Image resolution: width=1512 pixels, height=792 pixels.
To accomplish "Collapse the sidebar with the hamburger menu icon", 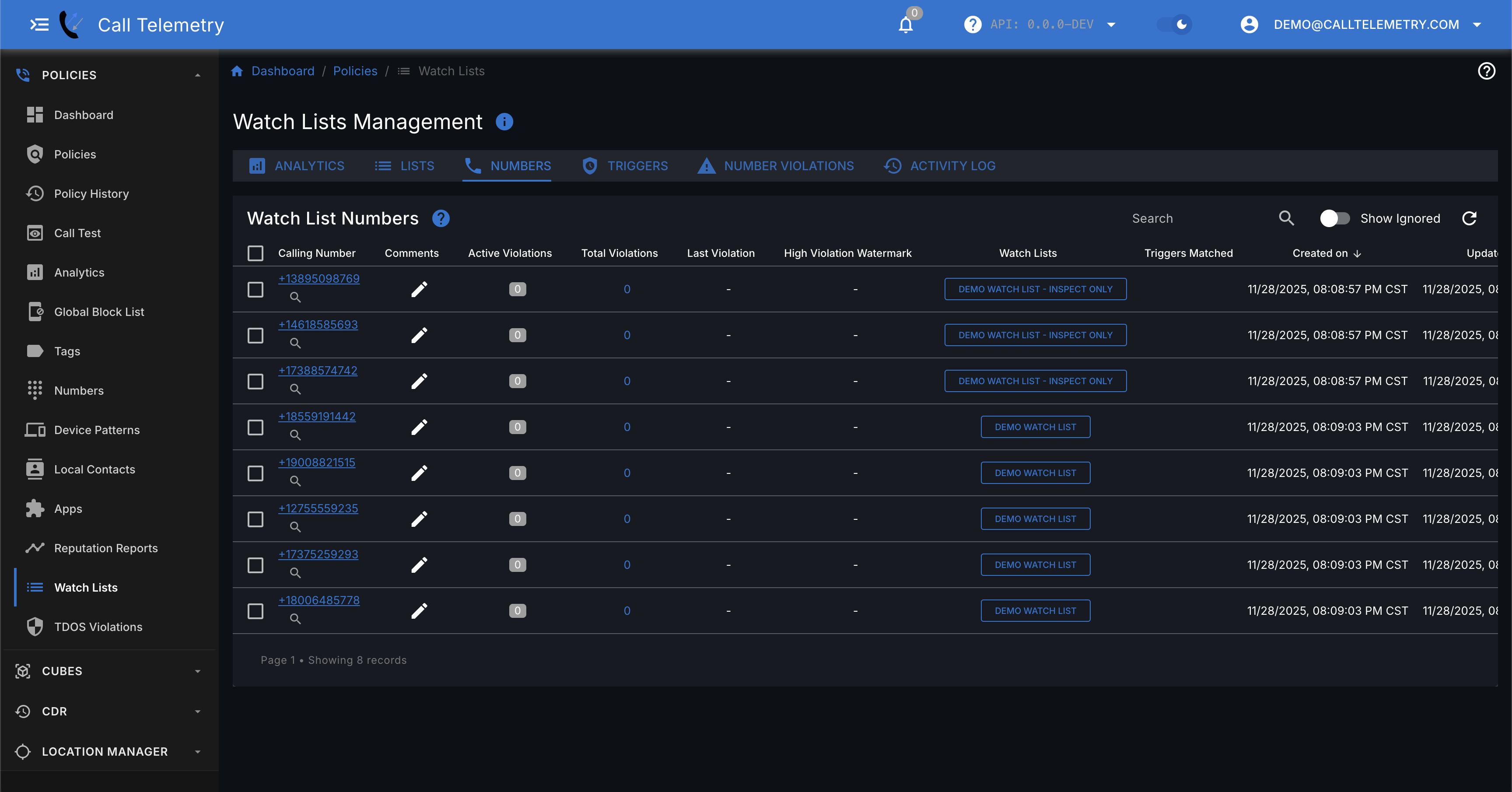I will click(39, 25).
